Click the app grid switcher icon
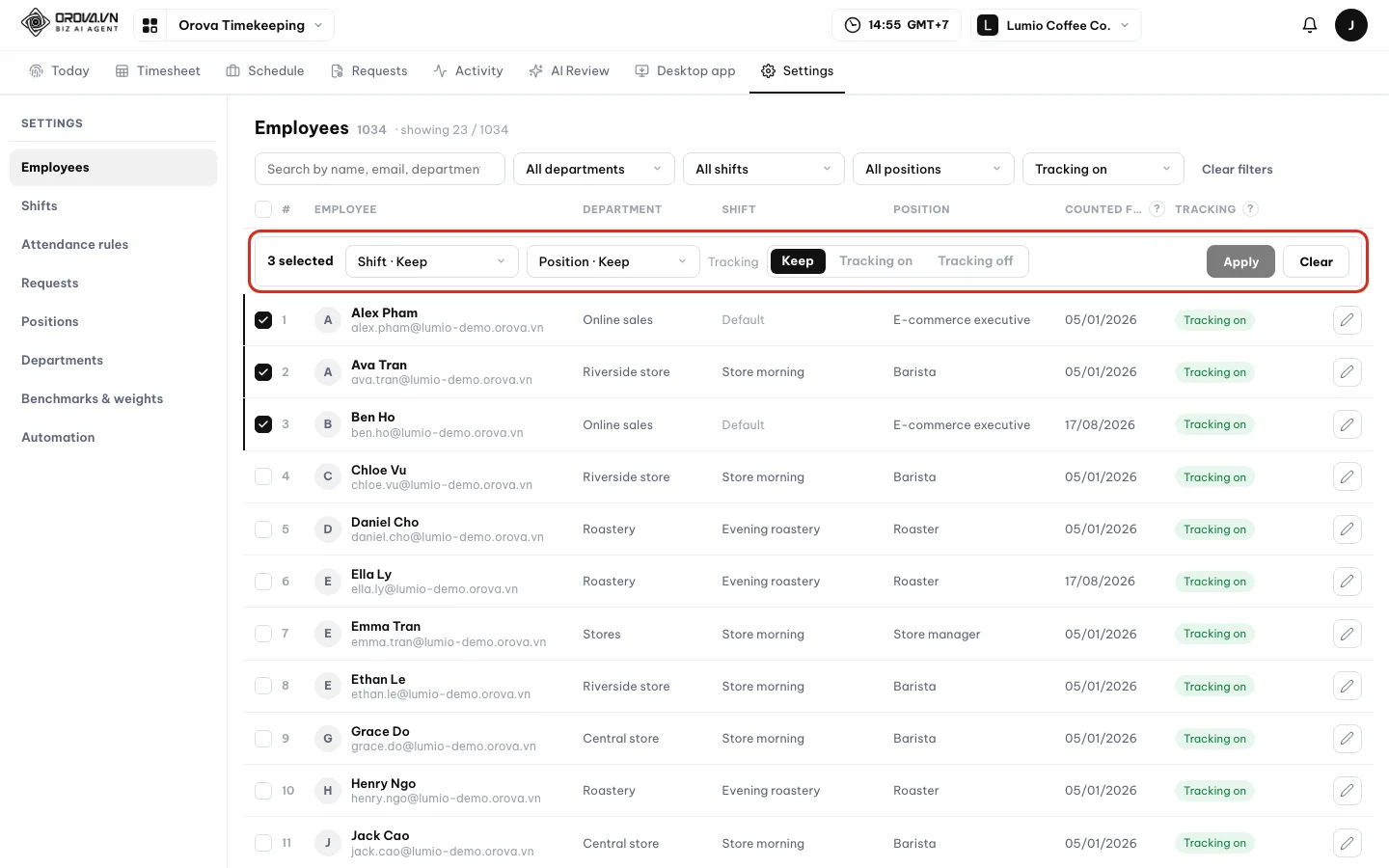1389x868 pixels. [150, 25]
